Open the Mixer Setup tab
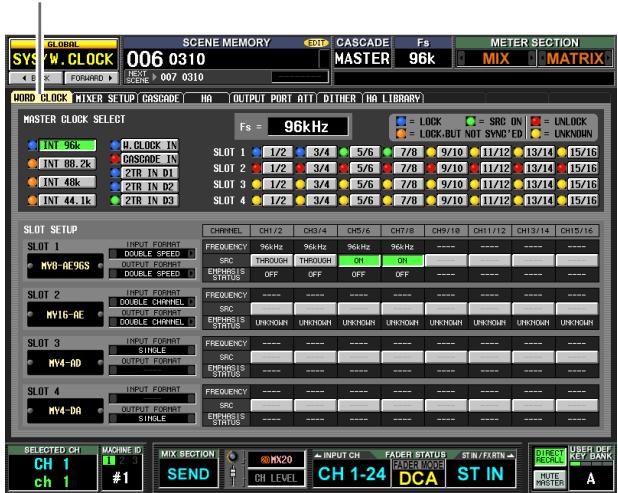 point(105,98)
